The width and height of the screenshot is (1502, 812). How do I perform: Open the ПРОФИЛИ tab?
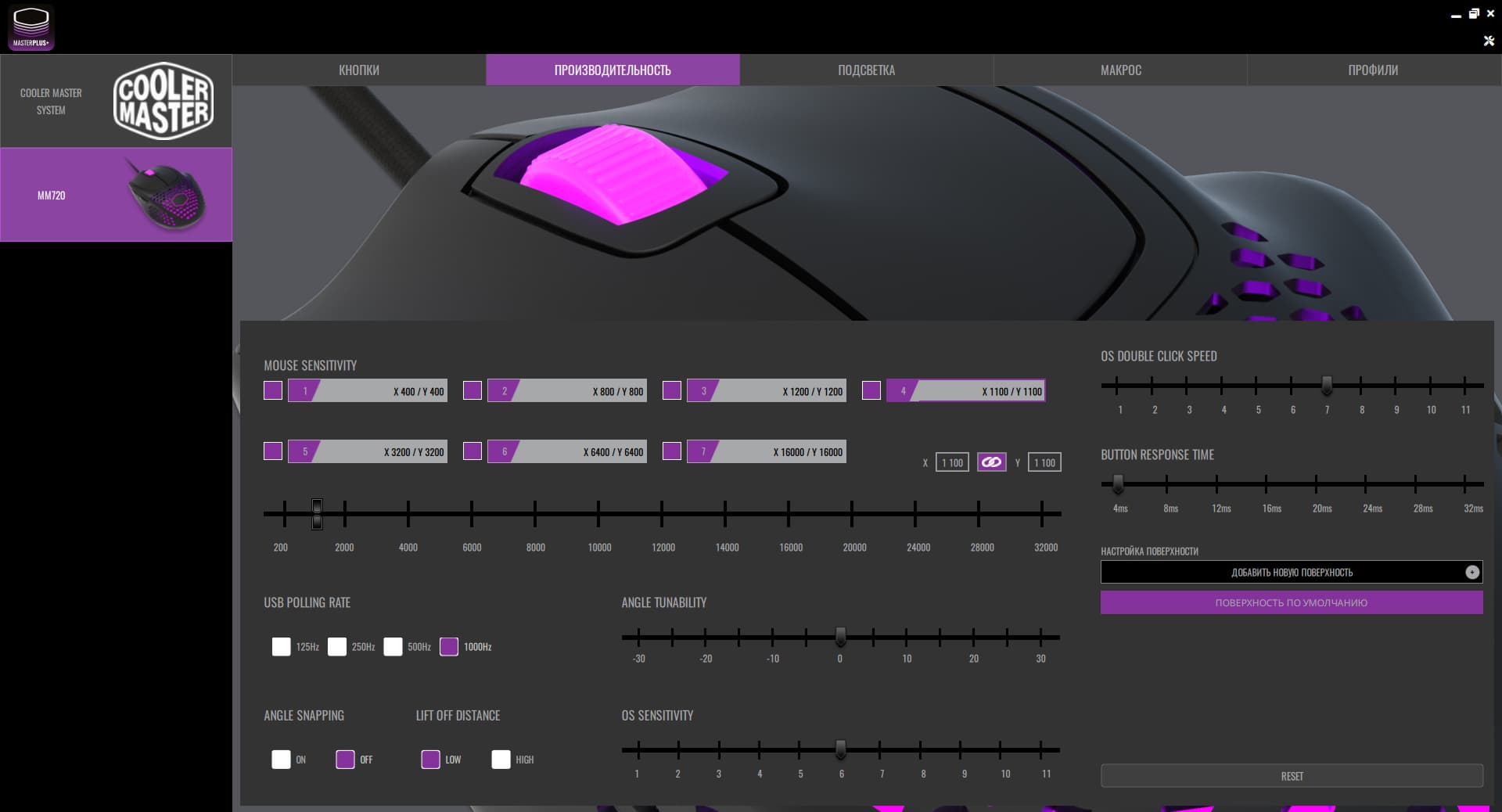coord(1373,70)
